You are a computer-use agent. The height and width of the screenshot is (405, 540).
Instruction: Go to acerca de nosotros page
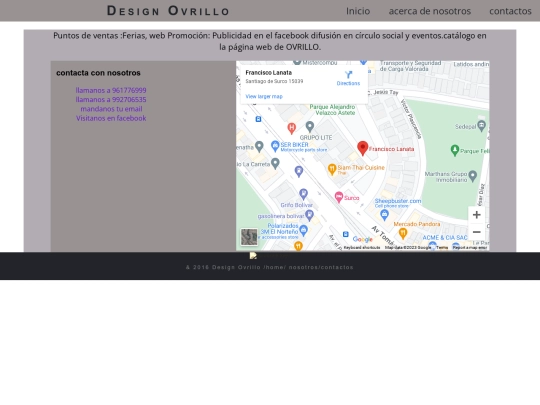pos(429,11)
